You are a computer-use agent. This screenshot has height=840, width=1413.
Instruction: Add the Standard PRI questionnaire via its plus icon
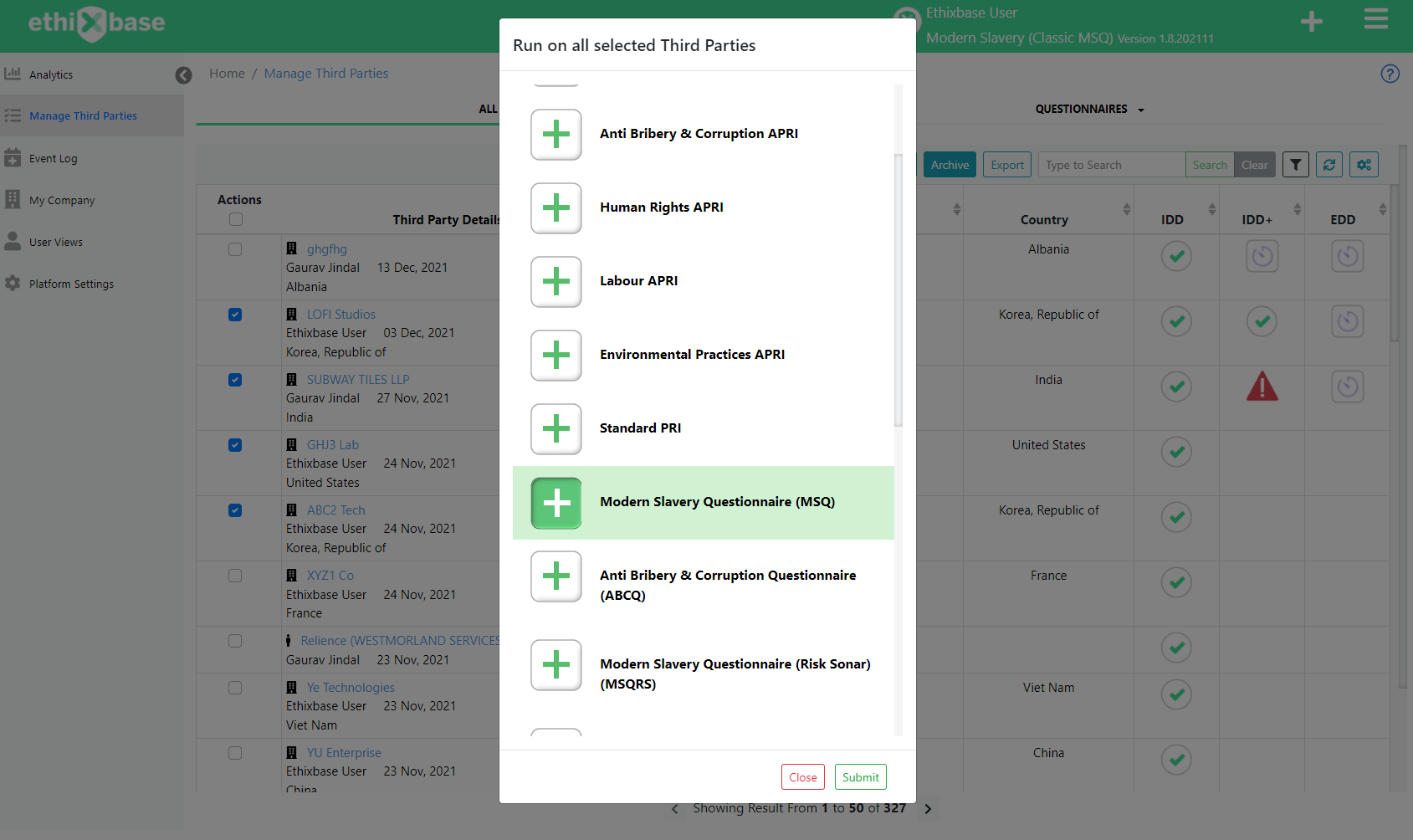click(x=555, y=429)
